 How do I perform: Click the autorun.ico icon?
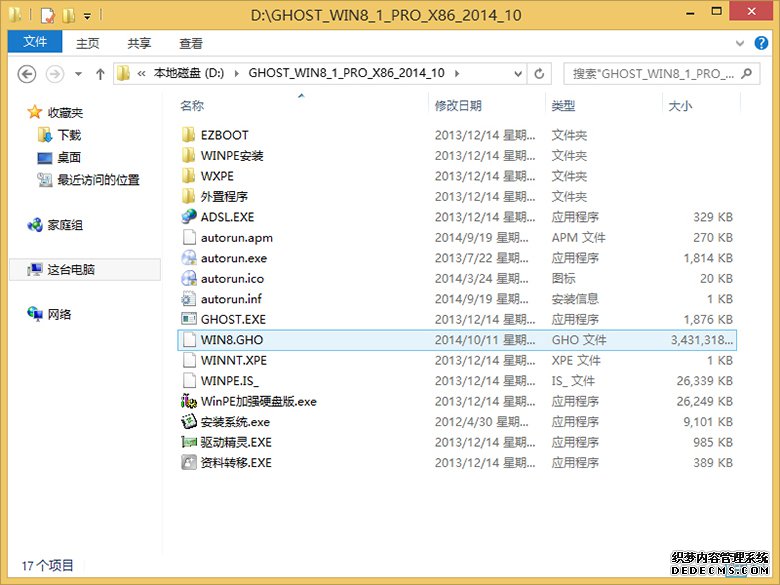(189, 278)
